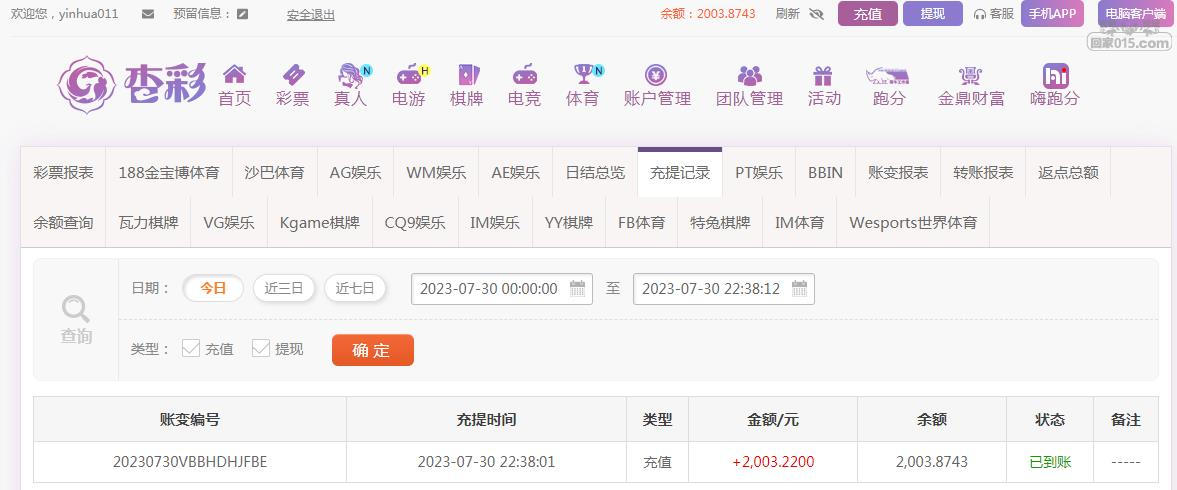
Task: Switch to 余额查询 tab
Action: pyautogui.click(x=64, y=223)
